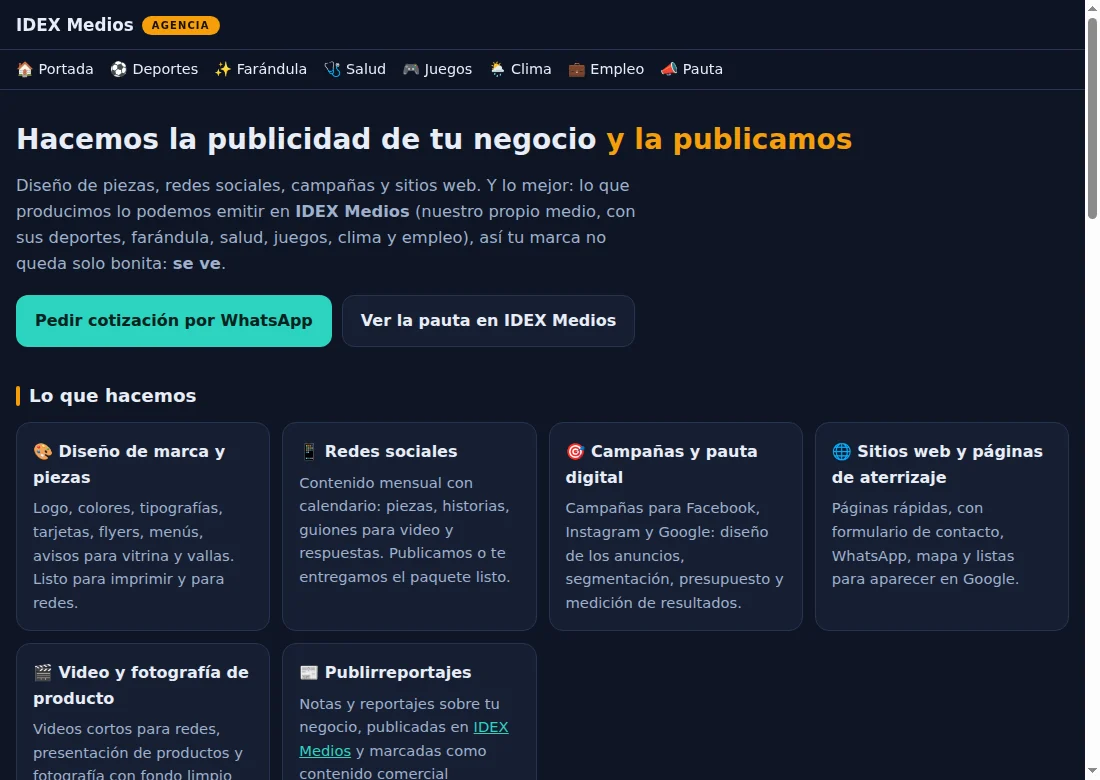
Task: Click the globe icon on Sitios web card
Action: (841, 452)
